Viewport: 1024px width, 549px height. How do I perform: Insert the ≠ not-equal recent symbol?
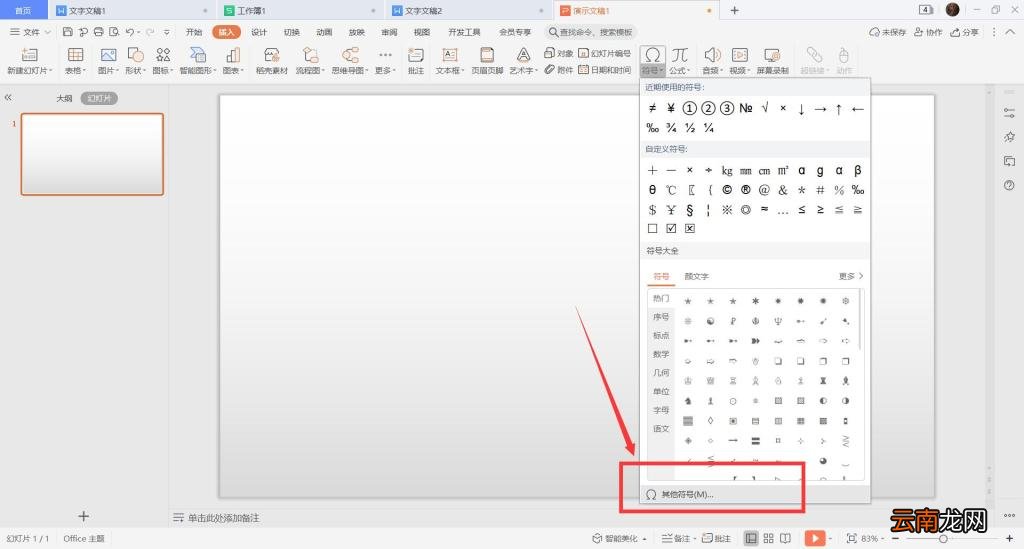pyautogui.click(x=652, y=108)
